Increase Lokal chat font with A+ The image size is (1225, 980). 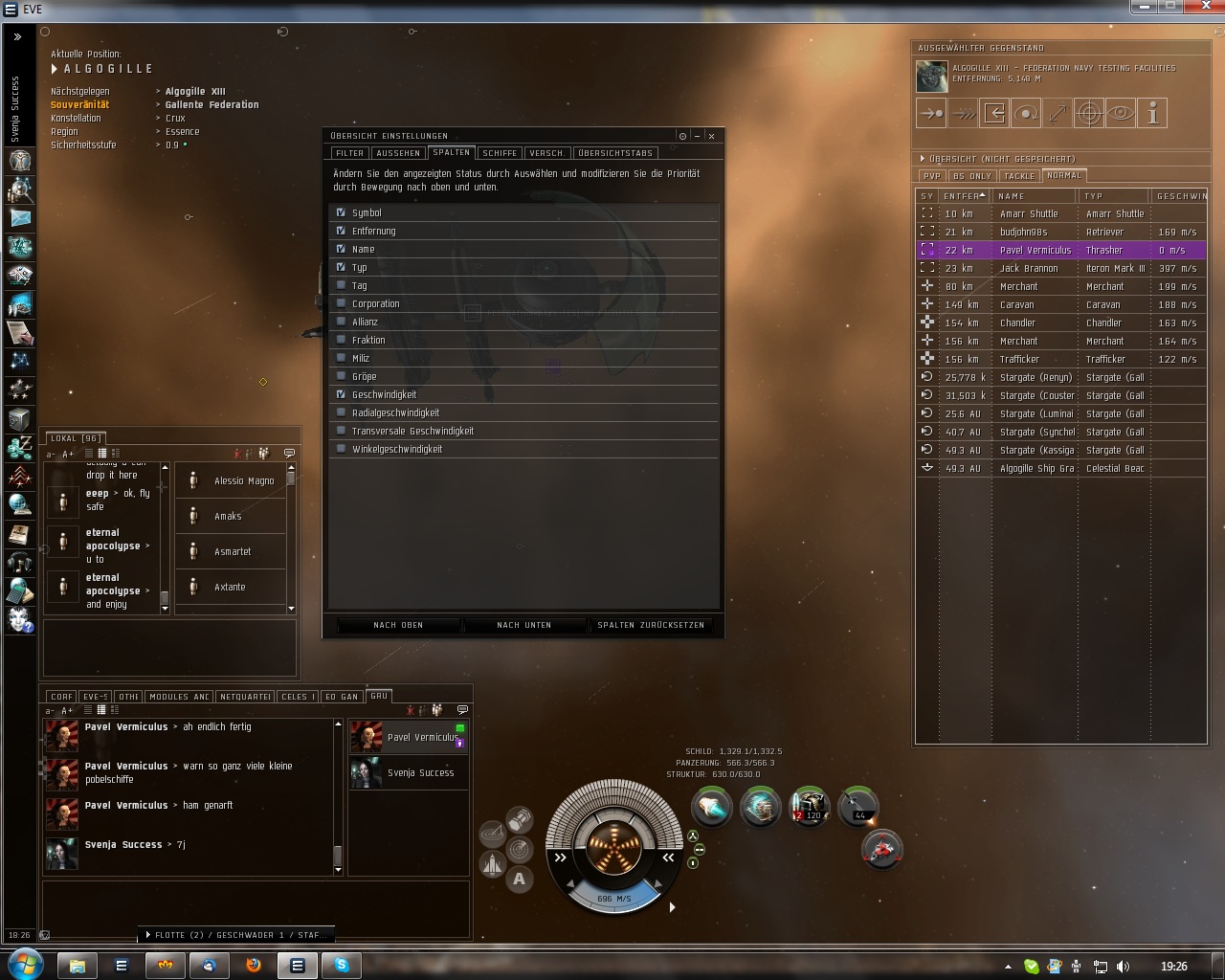coord(67,454)
